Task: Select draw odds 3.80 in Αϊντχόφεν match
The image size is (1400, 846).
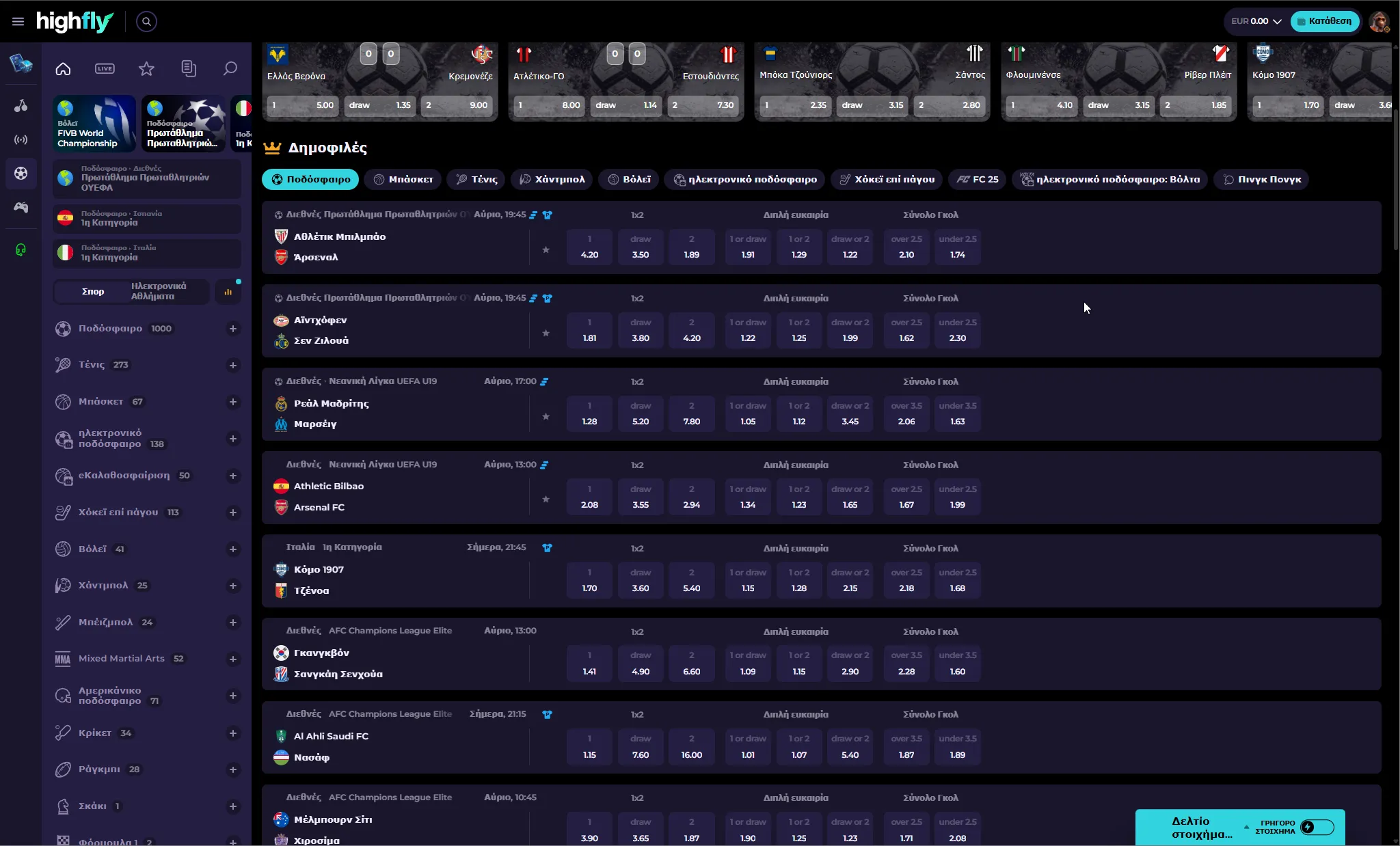Action: tap(641, 331)
